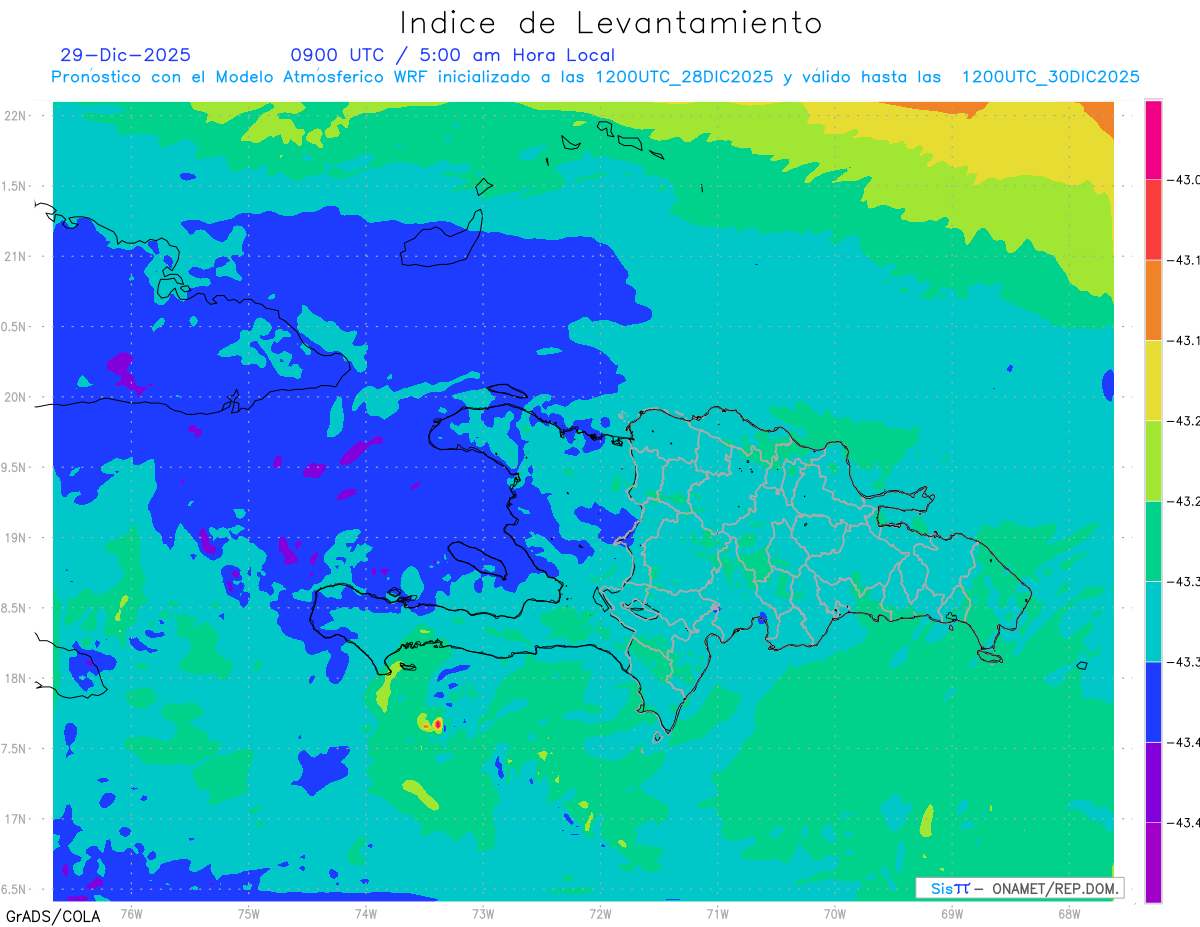
Task: Click the "74W" longitude label
Action: 366,913
